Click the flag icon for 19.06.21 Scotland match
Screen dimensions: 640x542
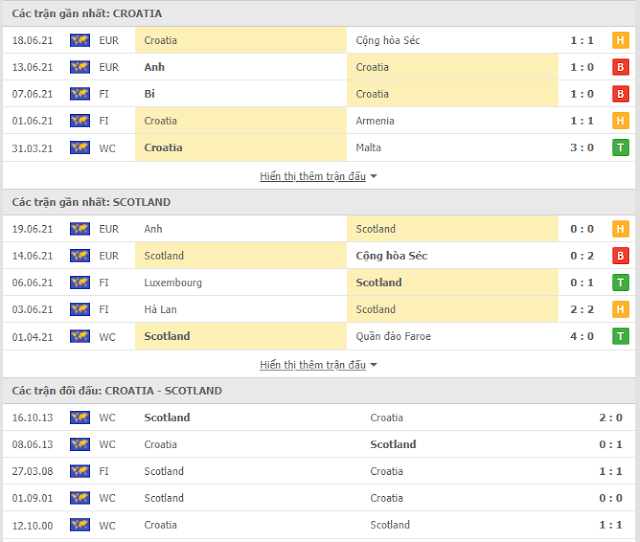coord(80,229)
